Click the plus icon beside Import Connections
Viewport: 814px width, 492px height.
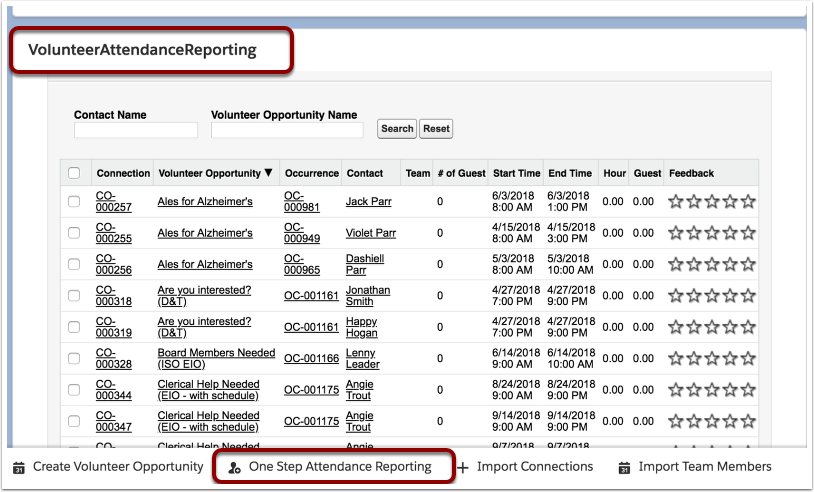pyautogui.click(x=463, y=468)
